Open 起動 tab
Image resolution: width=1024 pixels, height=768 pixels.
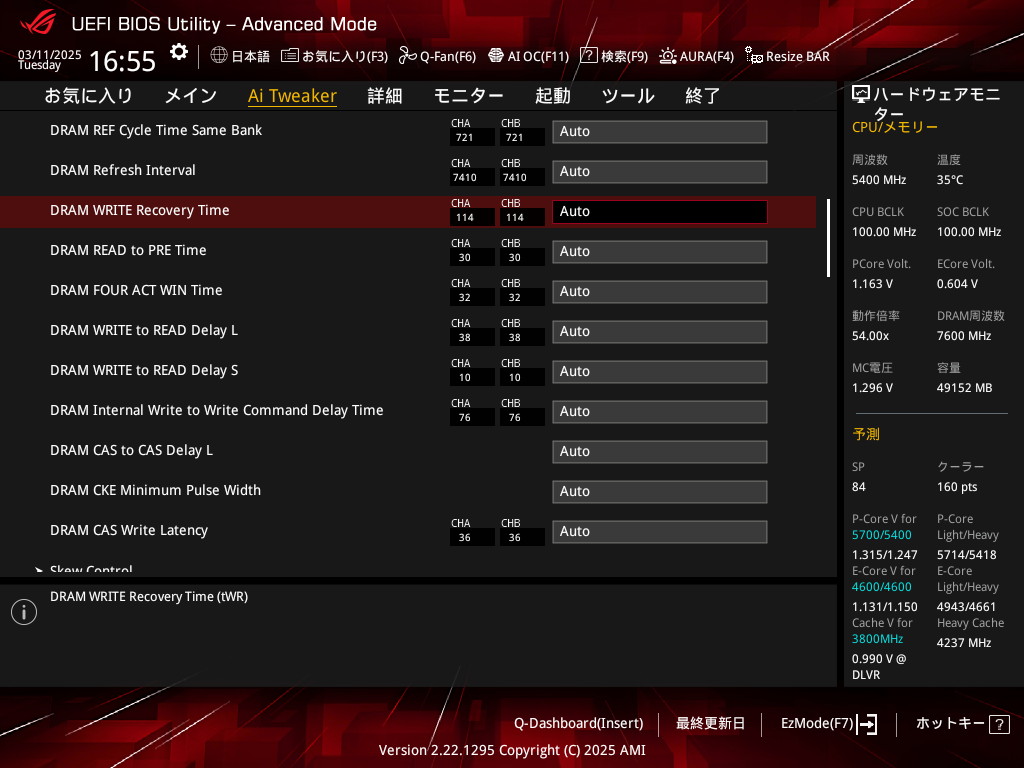(x=552, y=96)
